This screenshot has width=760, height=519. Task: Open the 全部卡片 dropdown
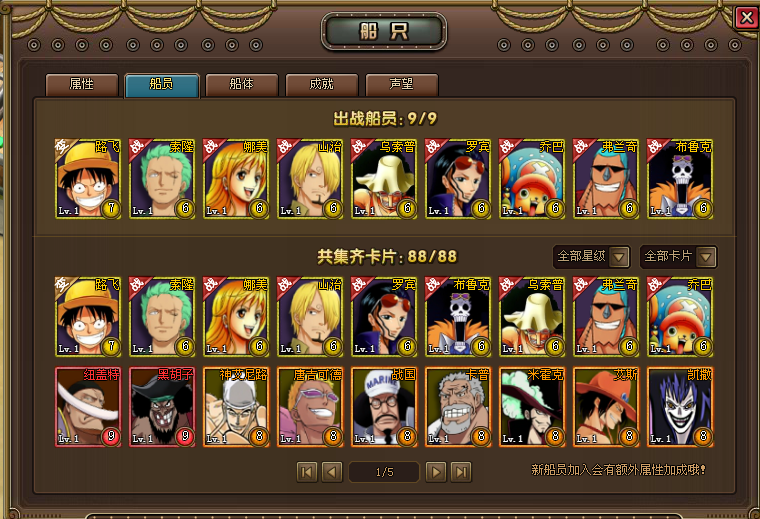point(678,256)
